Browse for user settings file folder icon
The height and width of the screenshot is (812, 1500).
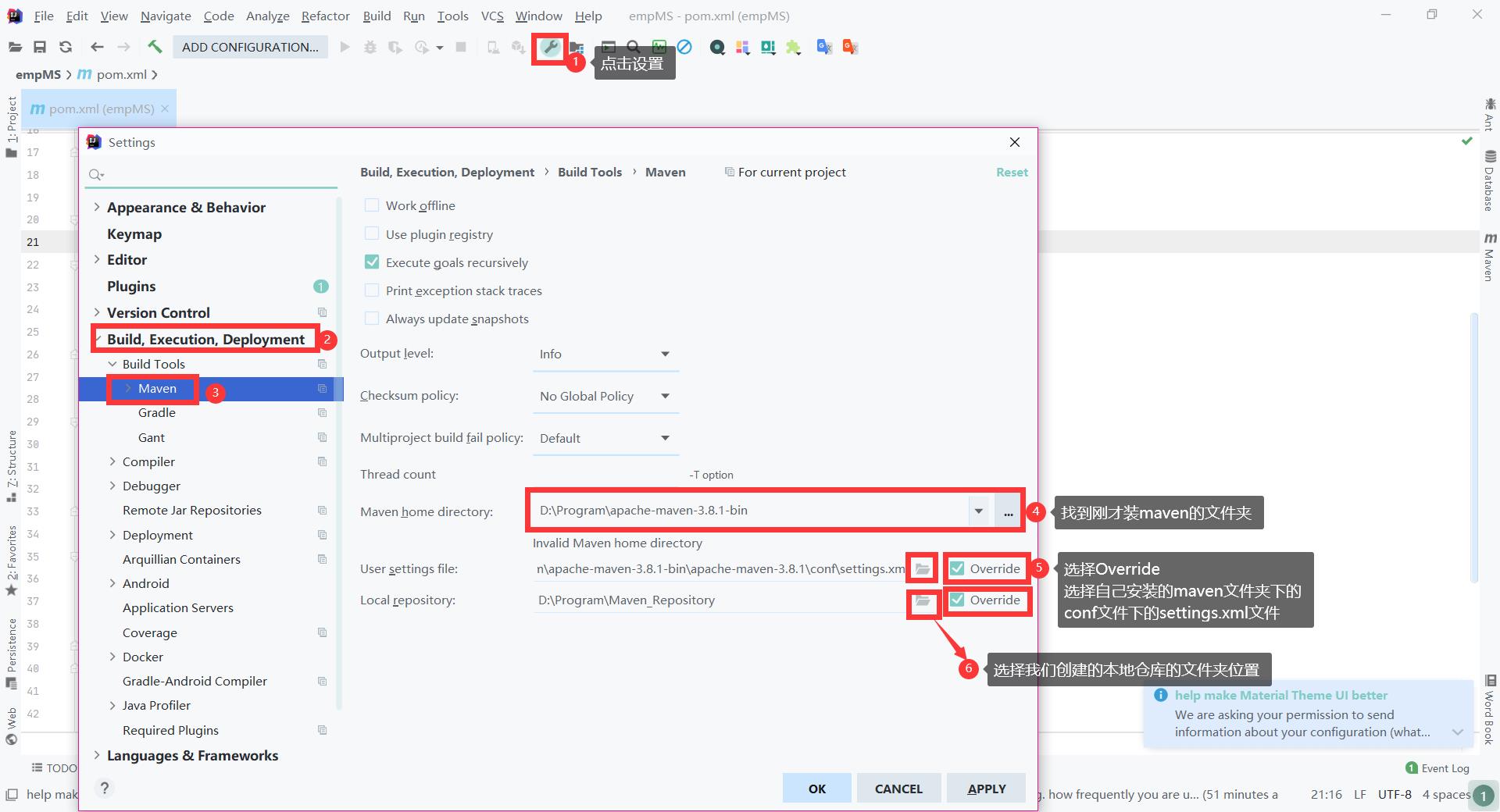[x=923, y=568]
